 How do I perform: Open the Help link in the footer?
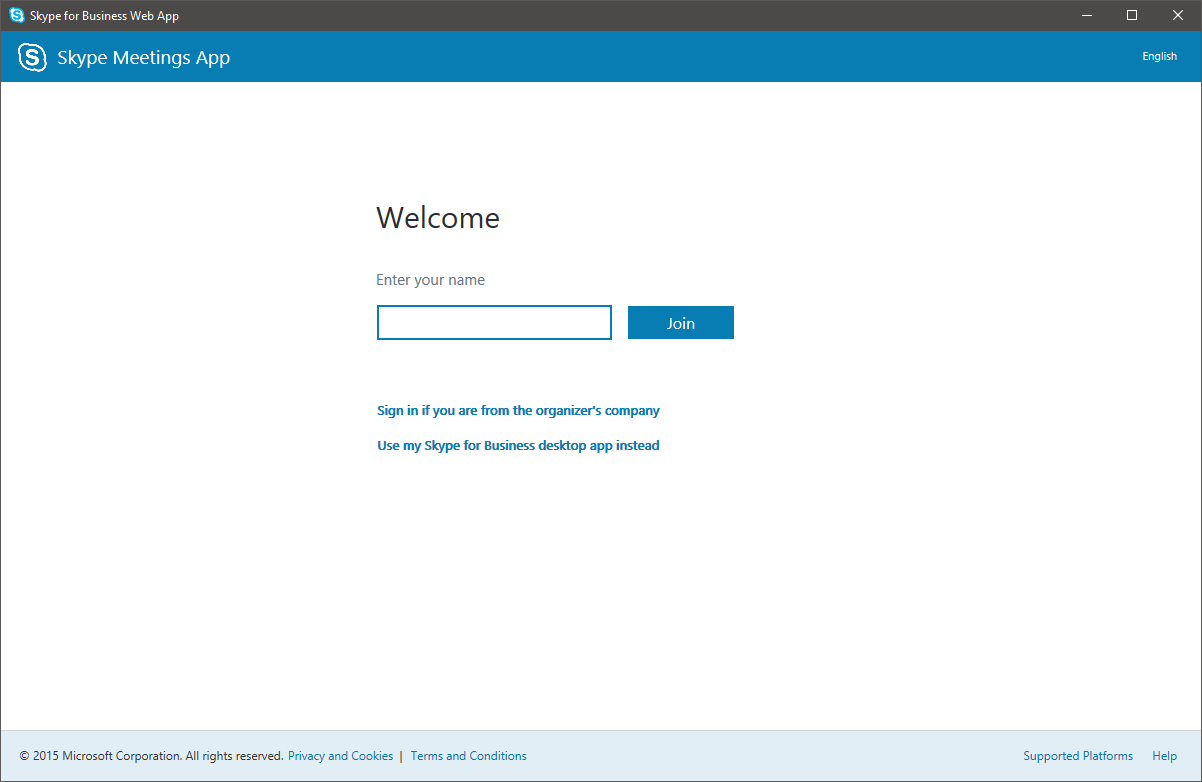1164,756
